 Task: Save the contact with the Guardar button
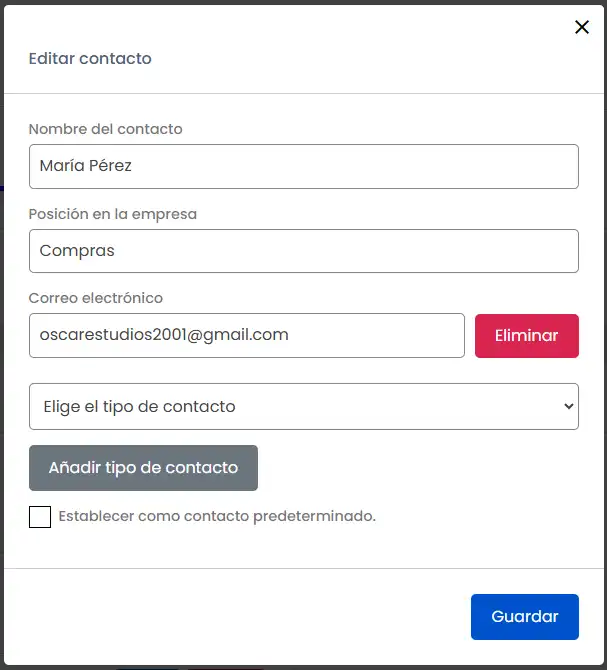pyautogui.click(x=524, y=616)
